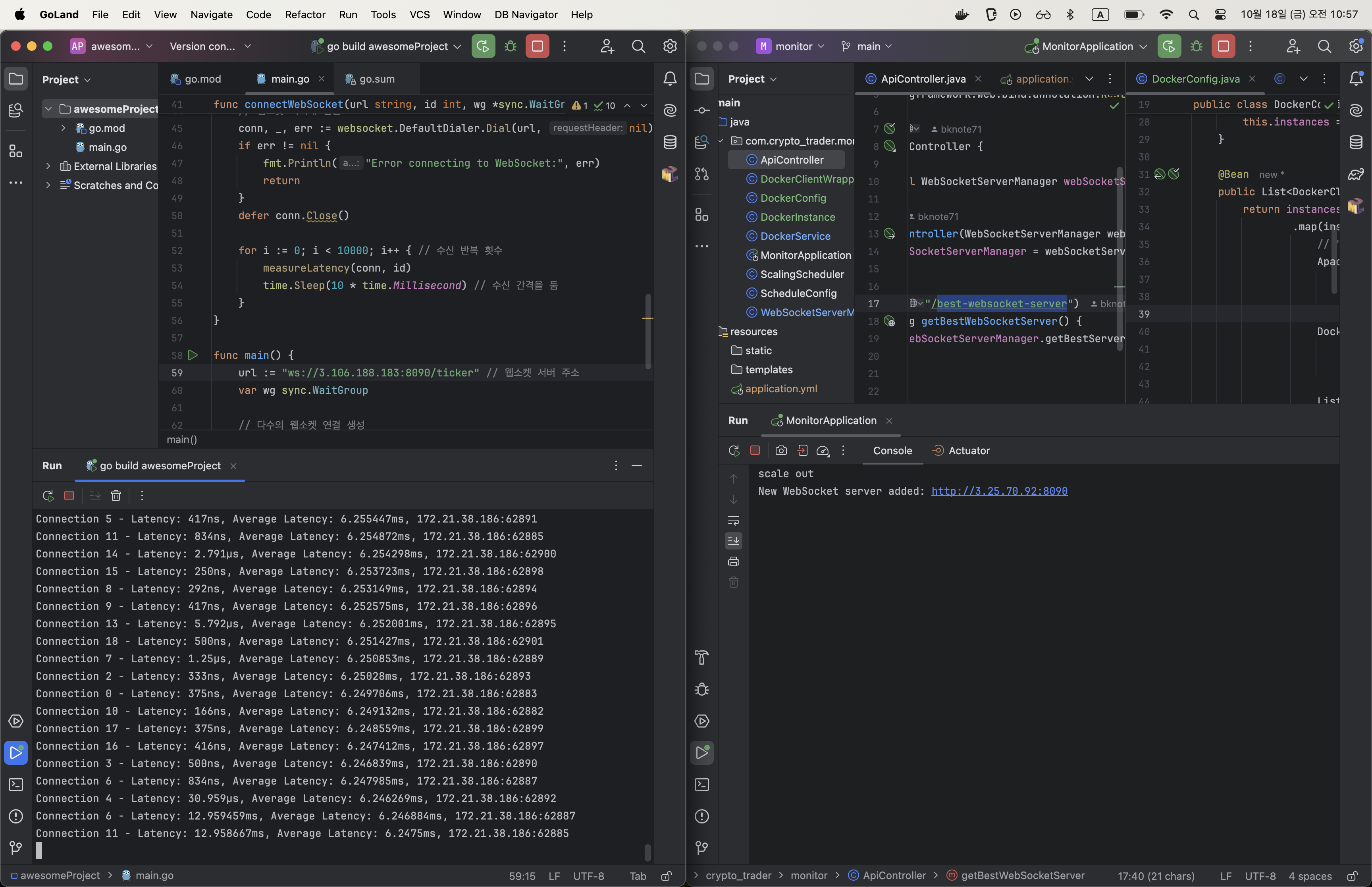Open GoLand notifications bell
This screenshot has height=887, width=1372.
(670, 79)
